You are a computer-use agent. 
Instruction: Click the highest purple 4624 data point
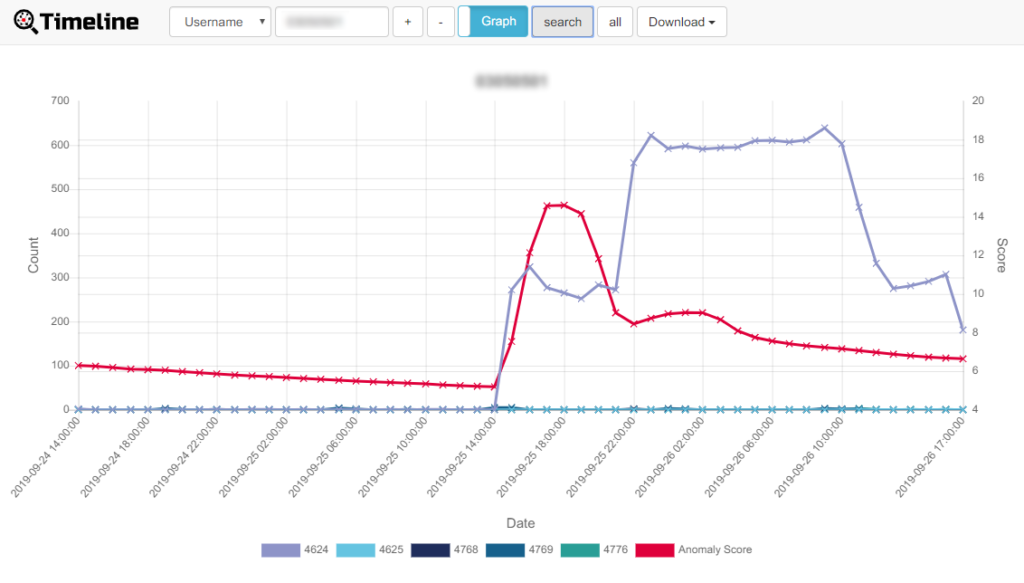point(824,128)
